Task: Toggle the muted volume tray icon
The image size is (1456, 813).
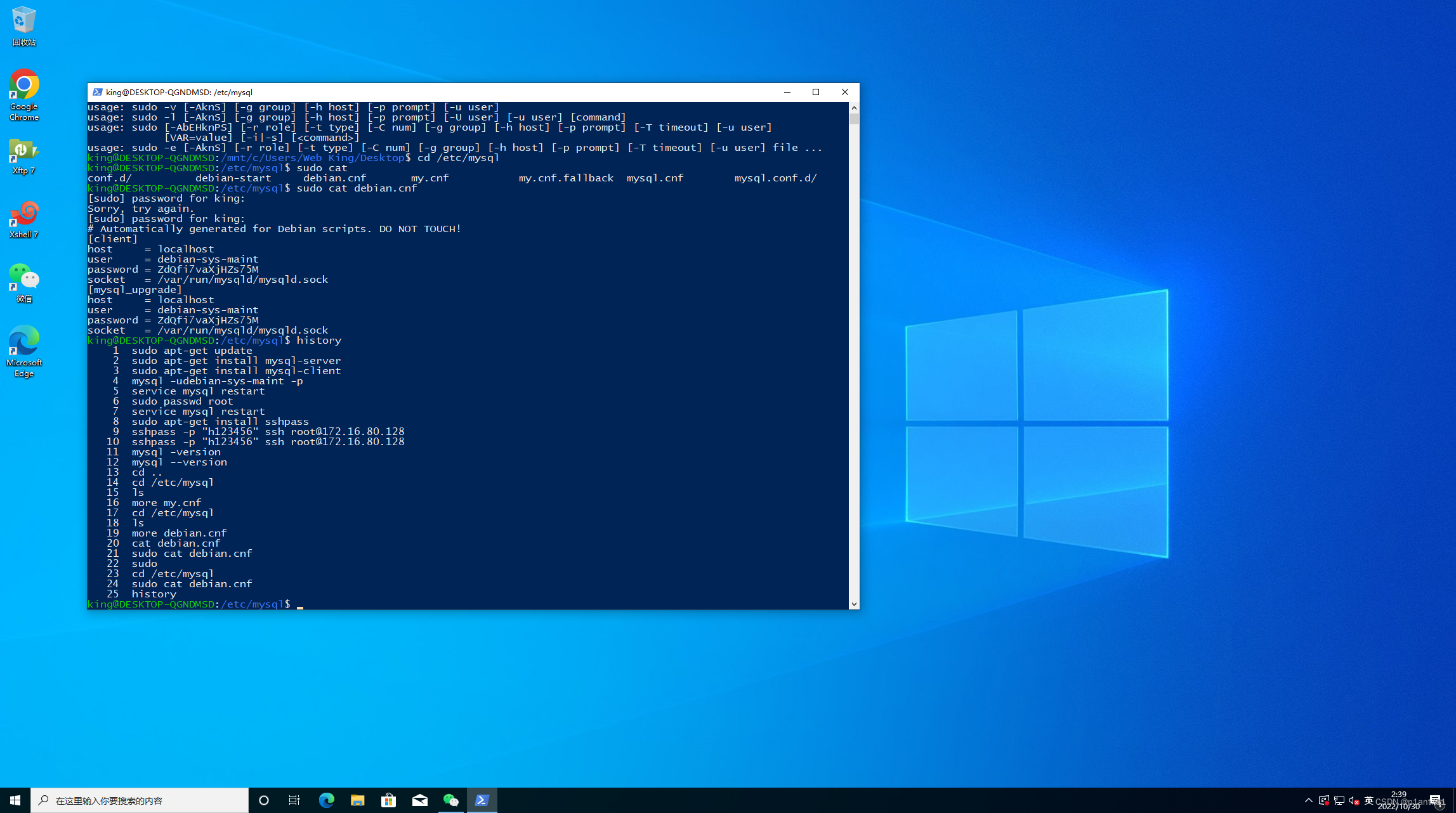Action: [1354, 800]
